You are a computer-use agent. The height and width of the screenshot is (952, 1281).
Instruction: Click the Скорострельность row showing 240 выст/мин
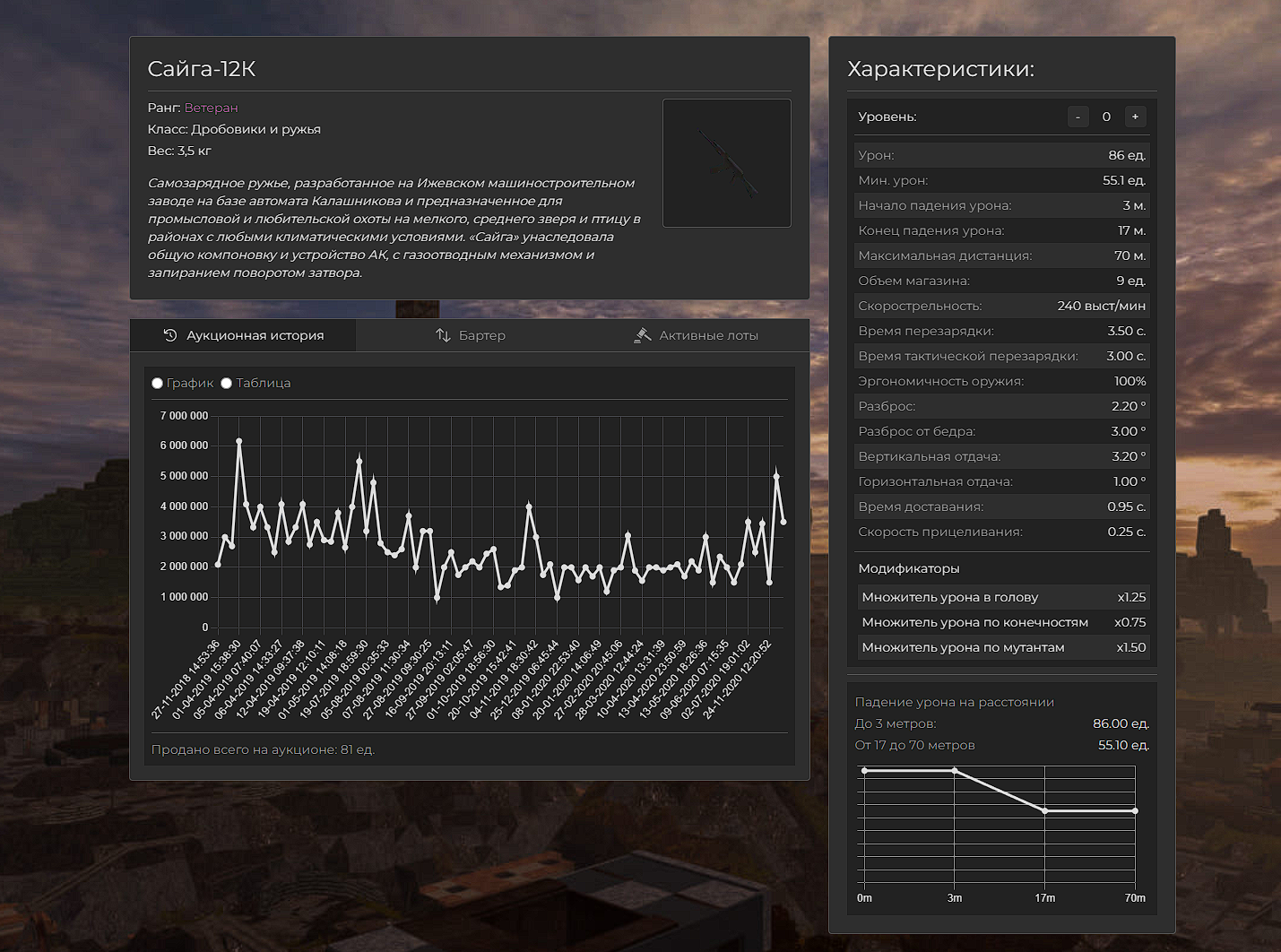pos(1002,306)
